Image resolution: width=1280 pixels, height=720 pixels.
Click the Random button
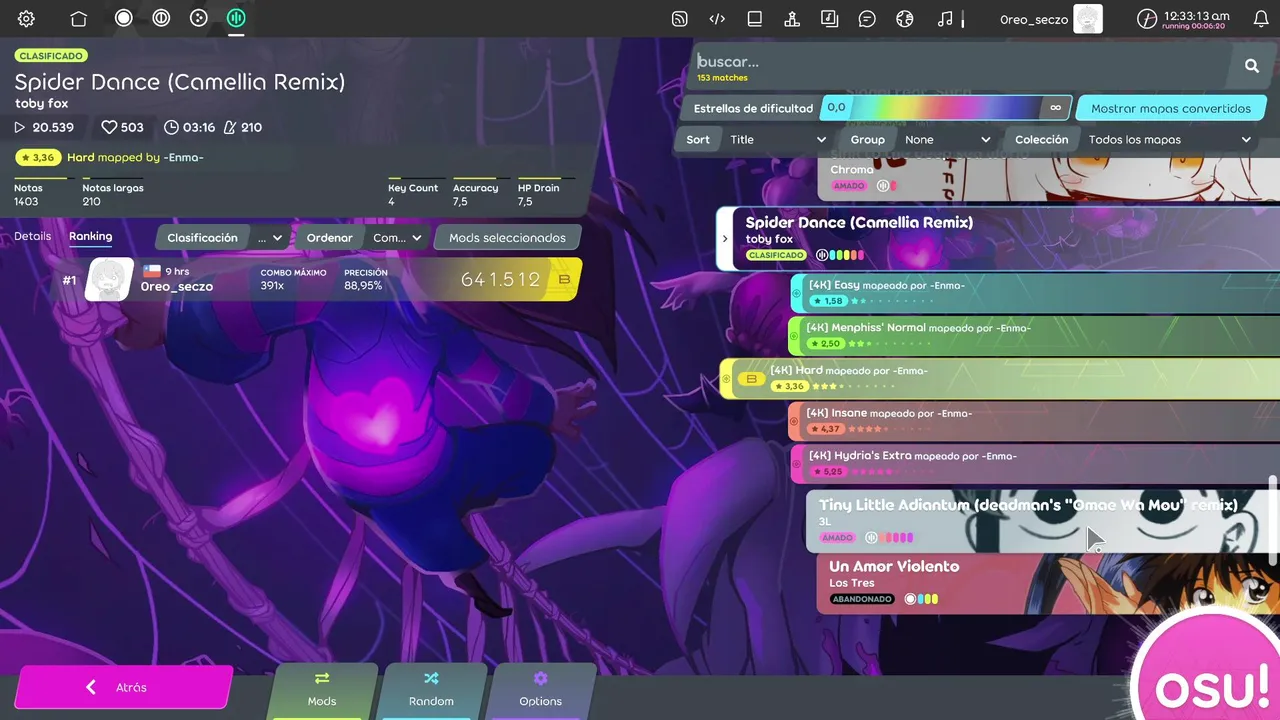431,690
